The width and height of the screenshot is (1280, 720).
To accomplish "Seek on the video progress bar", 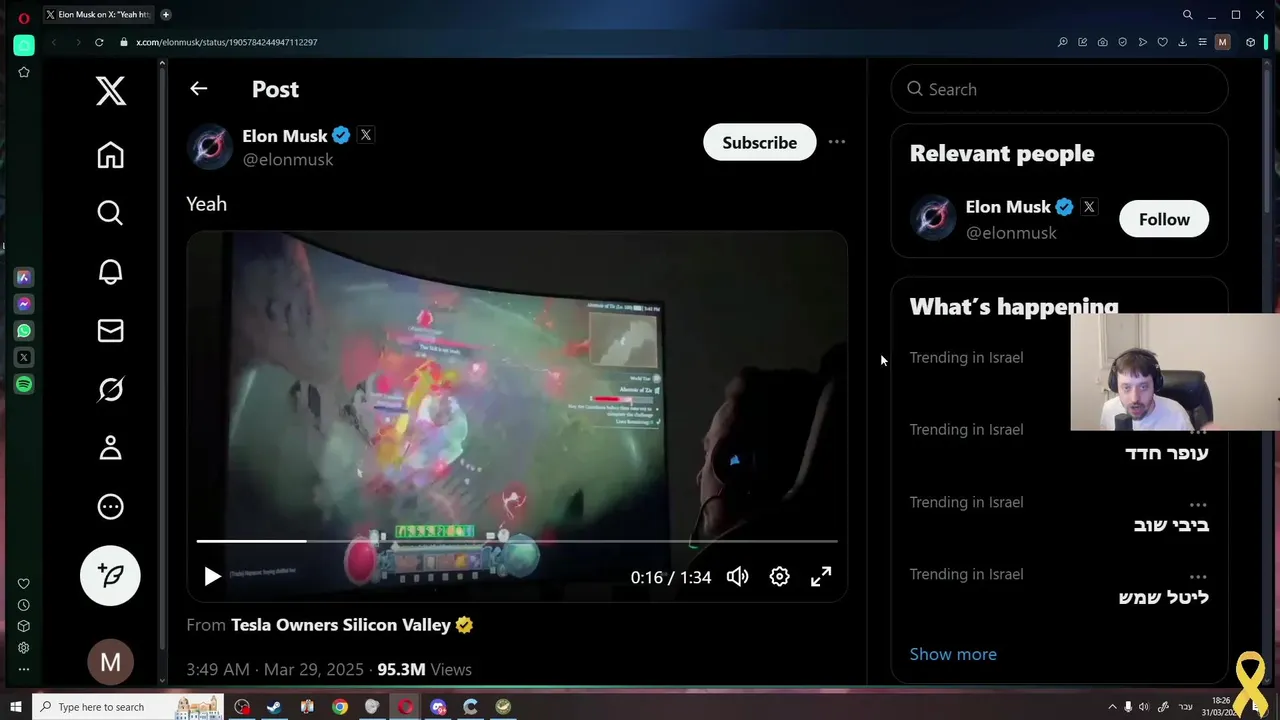I will [517, 541].
